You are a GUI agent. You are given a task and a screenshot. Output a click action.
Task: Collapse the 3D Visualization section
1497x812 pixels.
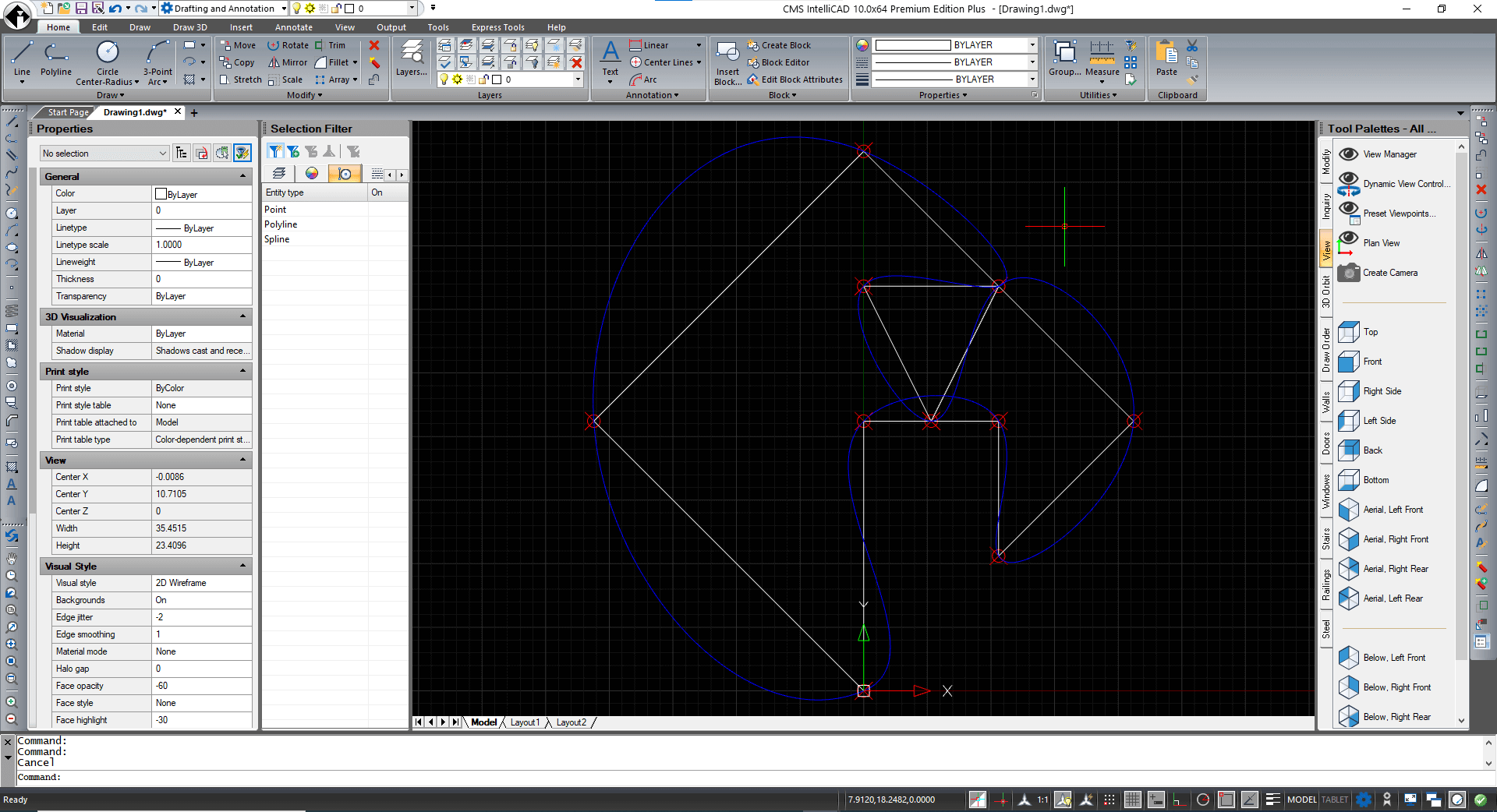coord(242,316)
